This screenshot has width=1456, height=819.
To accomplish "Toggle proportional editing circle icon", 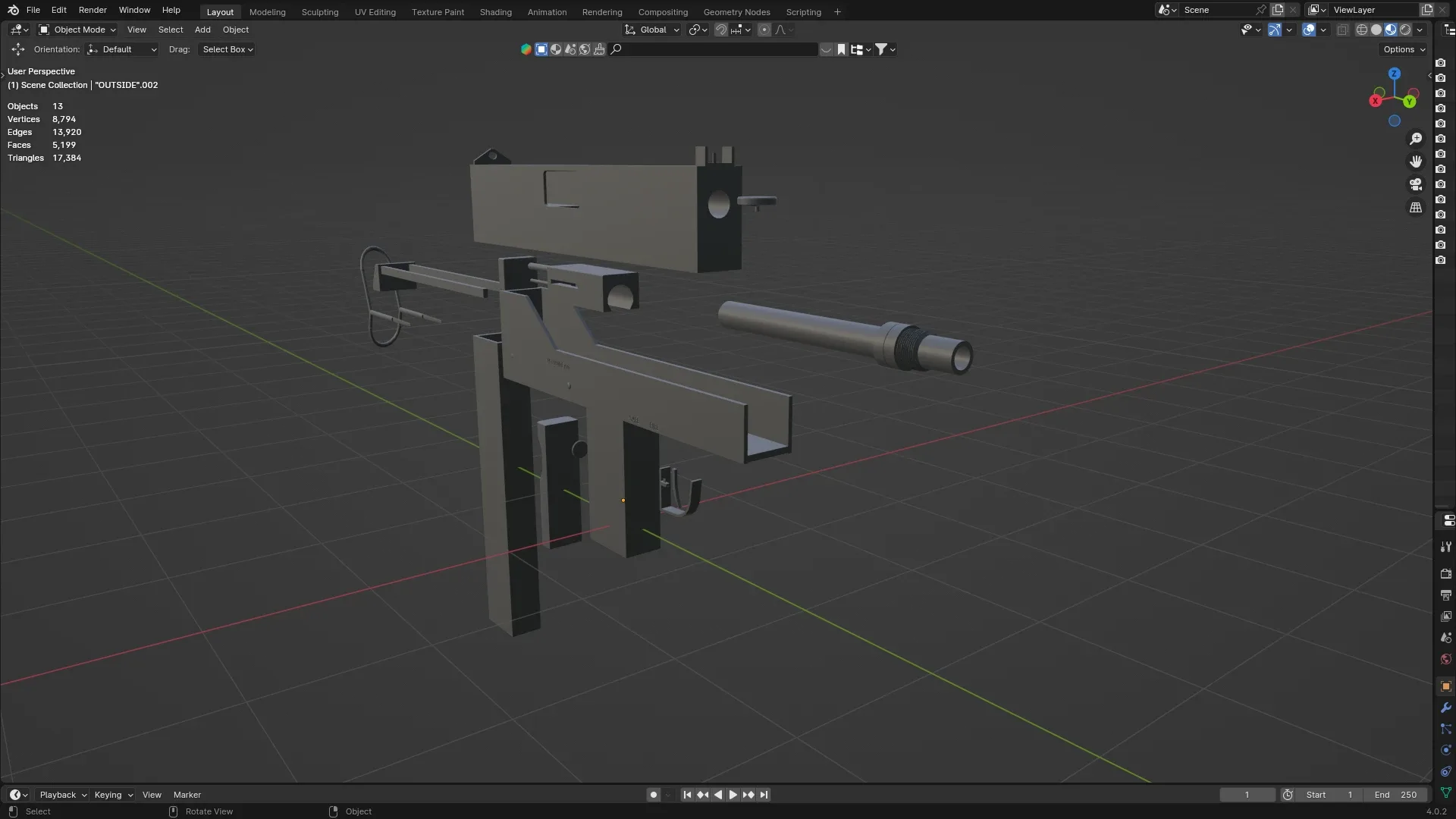I will click(764, 30).
